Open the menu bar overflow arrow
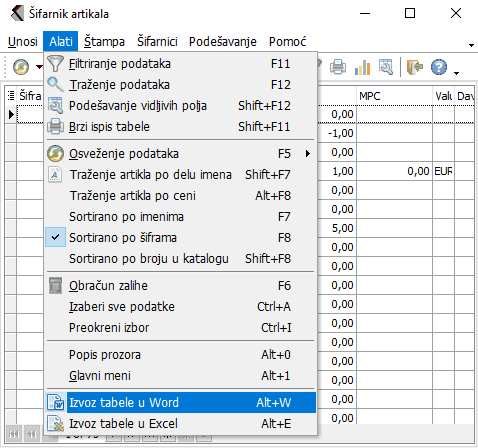The image size is (478, 448). point(471,45)
